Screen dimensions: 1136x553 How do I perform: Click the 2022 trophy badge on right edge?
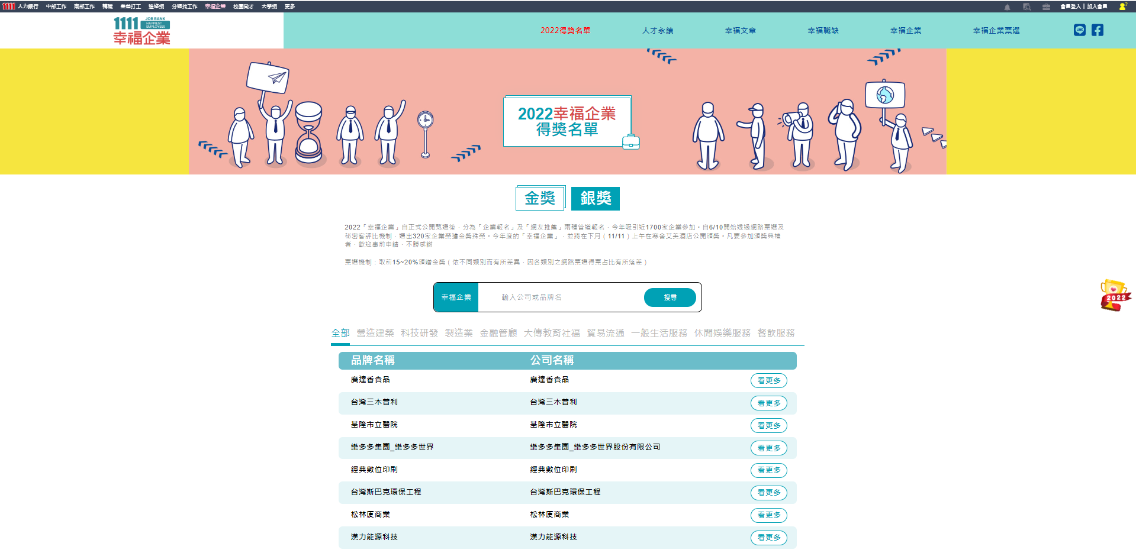click(1115, 295)
